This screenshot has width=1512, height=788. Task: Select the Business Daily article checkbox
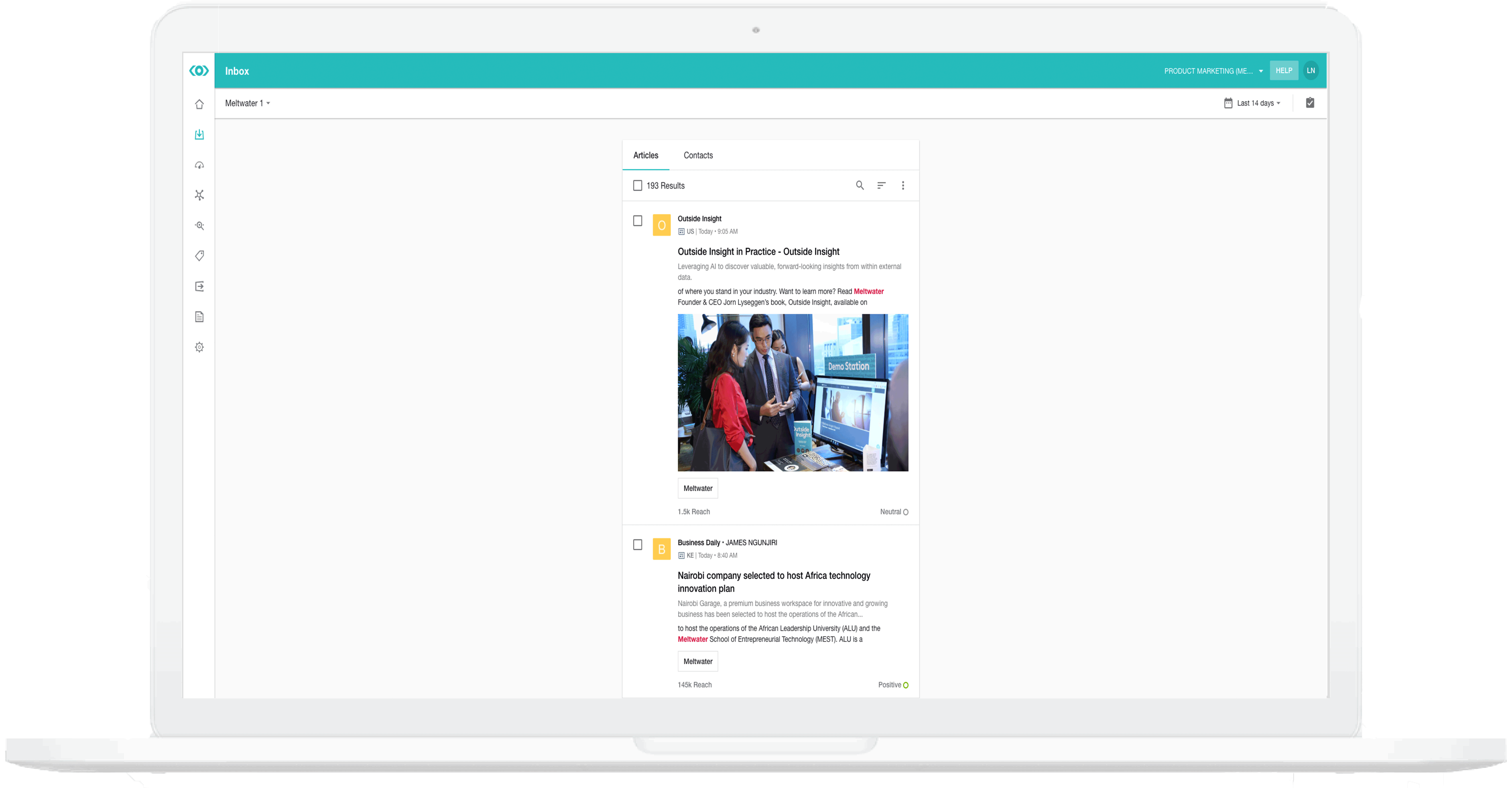pos(637,544)
